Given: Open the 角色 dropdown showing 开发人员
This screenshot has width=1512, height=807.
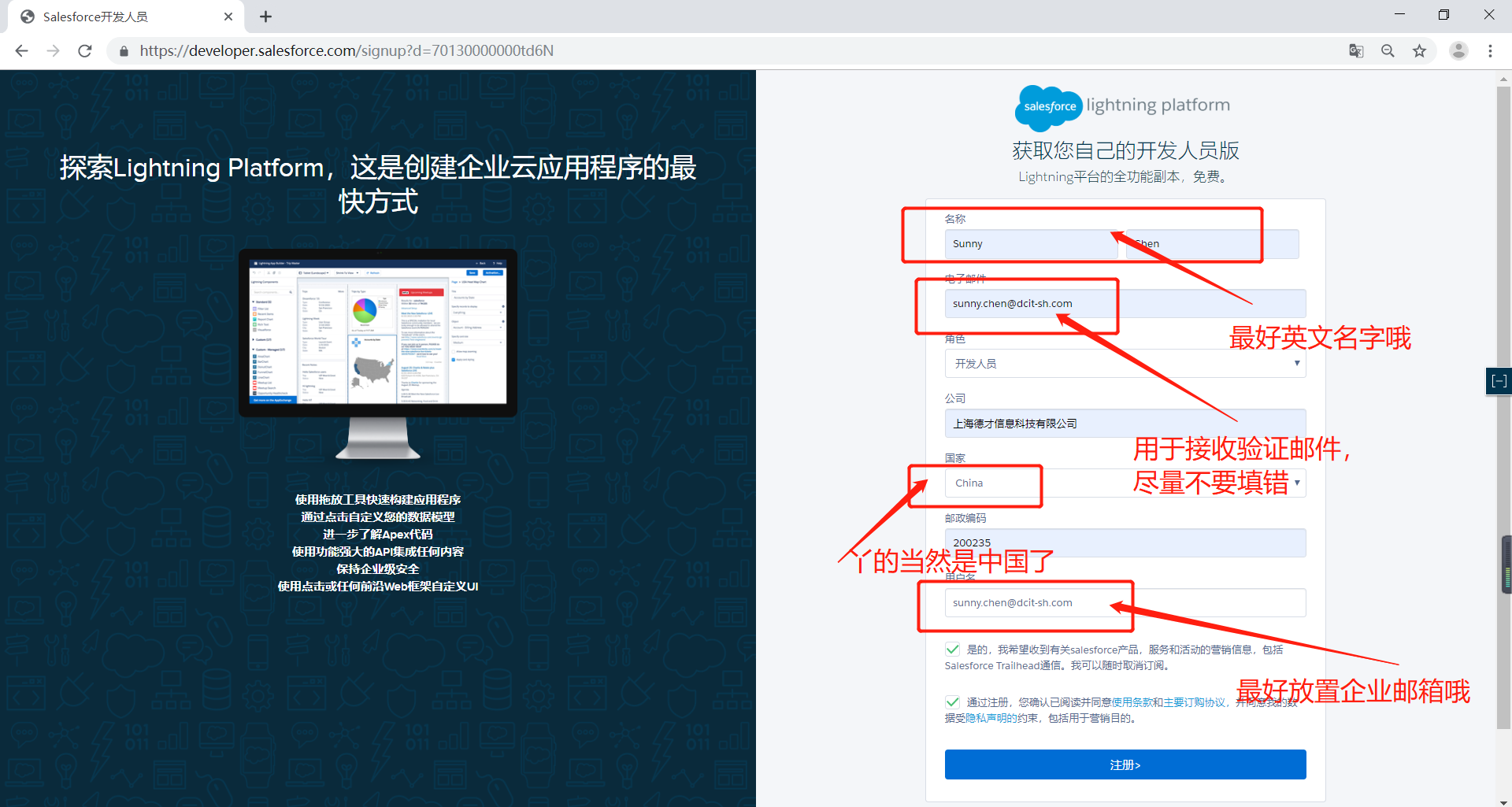Looking at the screenshot, I should coord(1125,364).
